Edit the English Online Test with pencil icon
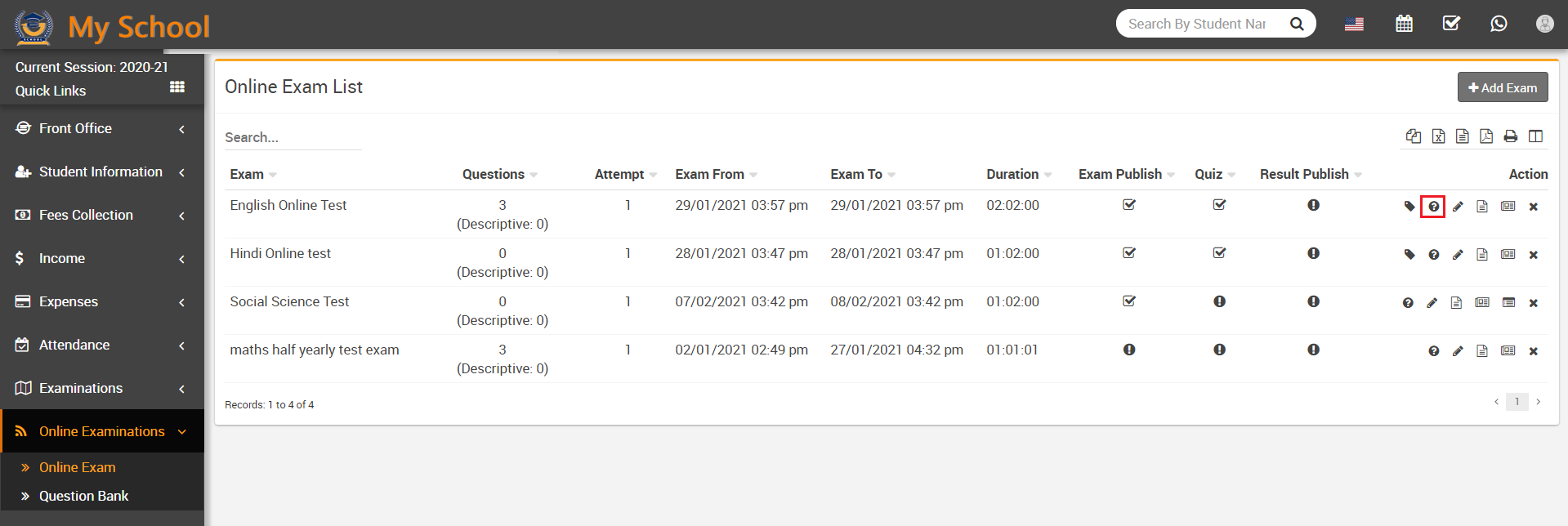The width and height of the screenshot is (1568, 526). [x=1458, y=207]
